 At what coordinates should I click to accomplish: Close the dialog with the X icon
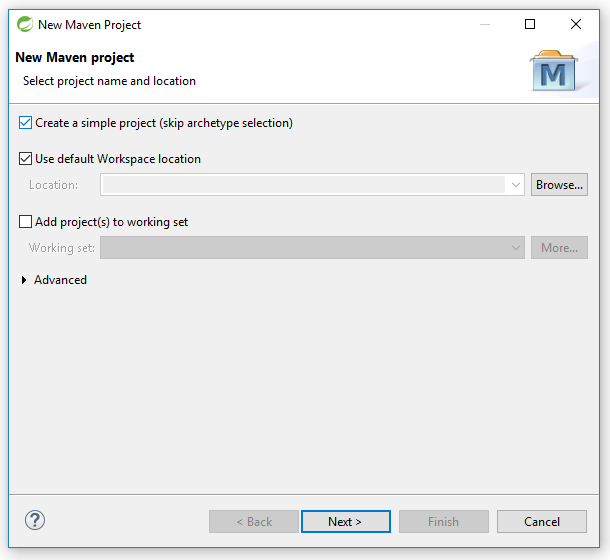point(576,24)
